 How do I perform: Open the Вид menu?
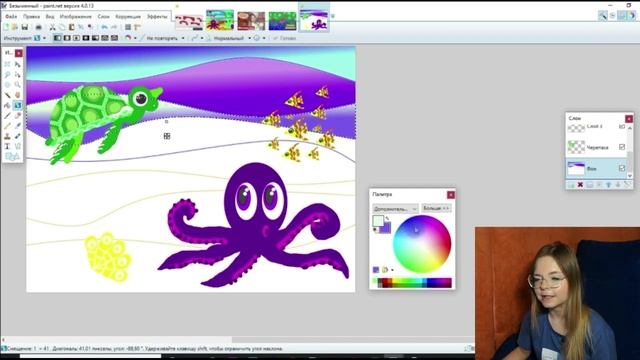coord(50,17)
